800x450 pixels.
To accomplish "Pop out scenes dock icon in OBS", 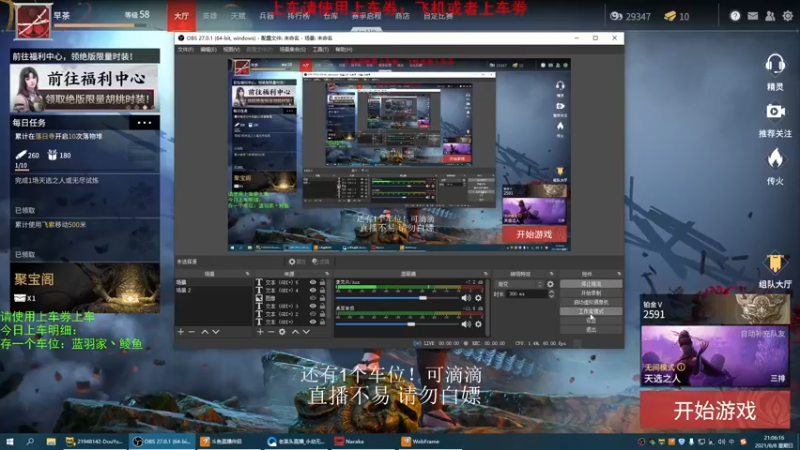I will tap(247, 274).
